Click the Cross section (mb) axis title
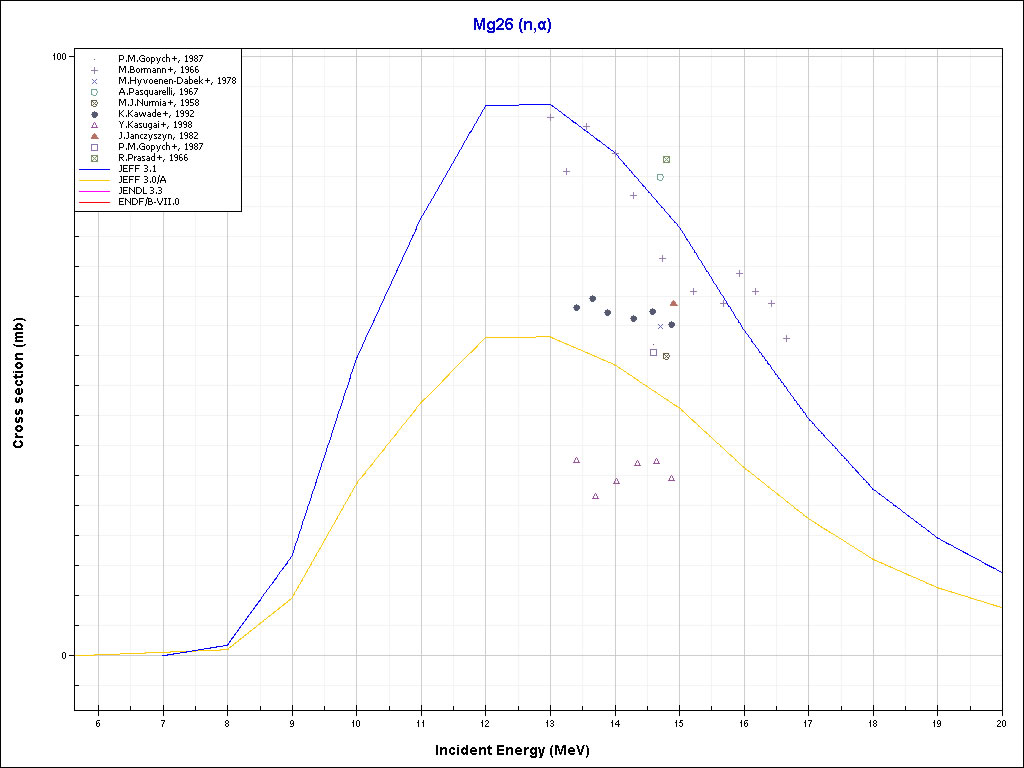Viewport: 1024px width, 768px height. 18,384
